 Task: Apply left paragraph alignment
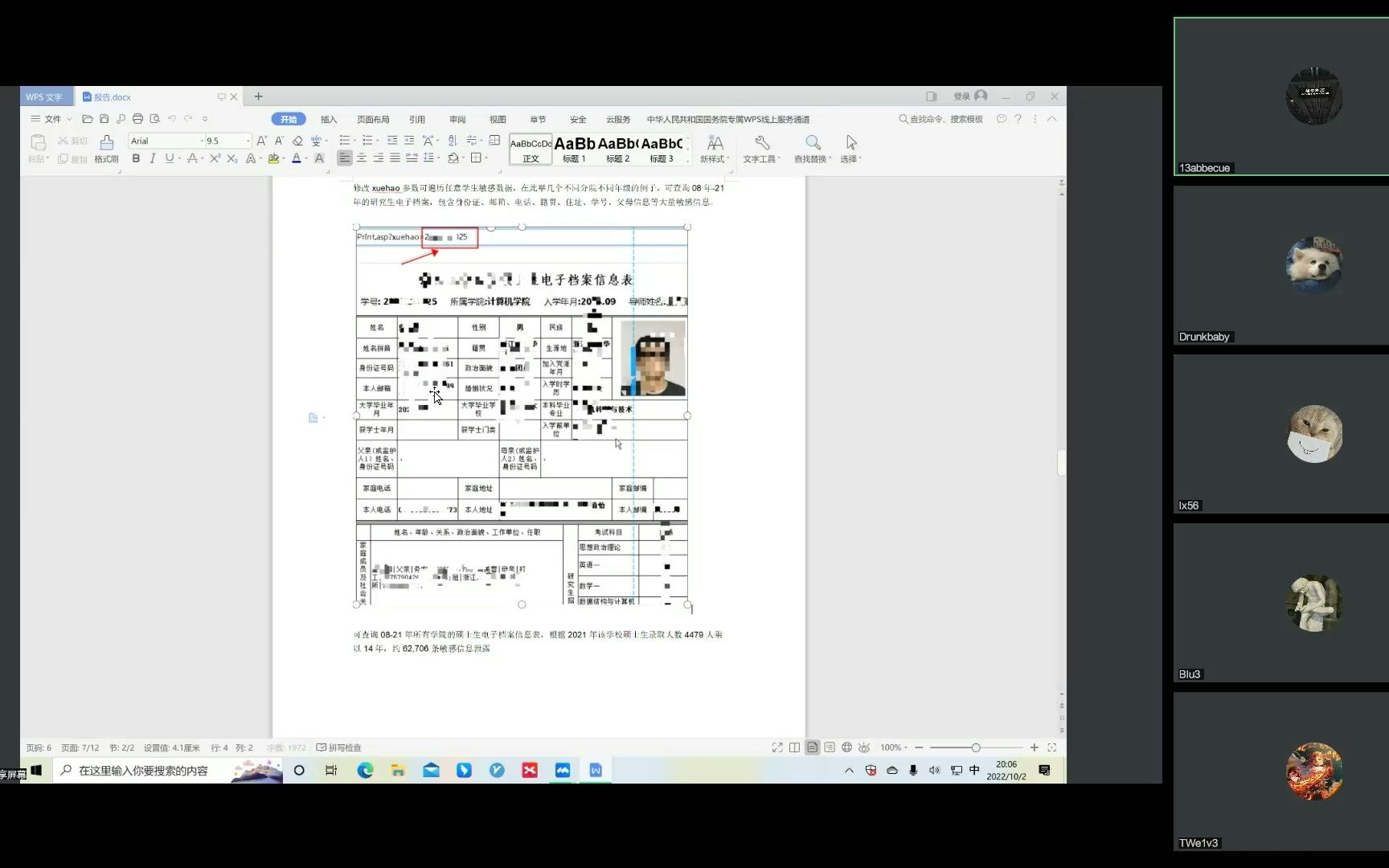tap(344, 158)
